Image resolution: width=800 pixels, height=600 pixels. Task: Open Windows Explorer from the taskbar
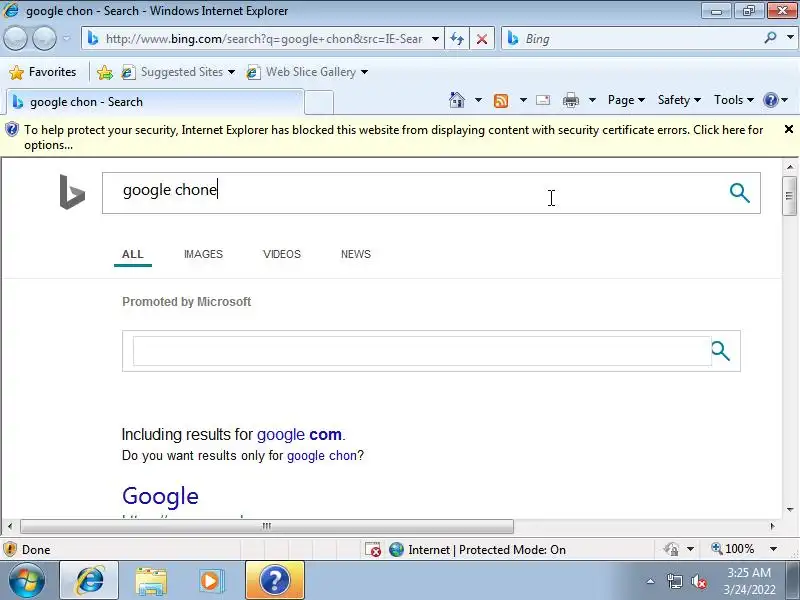click(151, 581)
